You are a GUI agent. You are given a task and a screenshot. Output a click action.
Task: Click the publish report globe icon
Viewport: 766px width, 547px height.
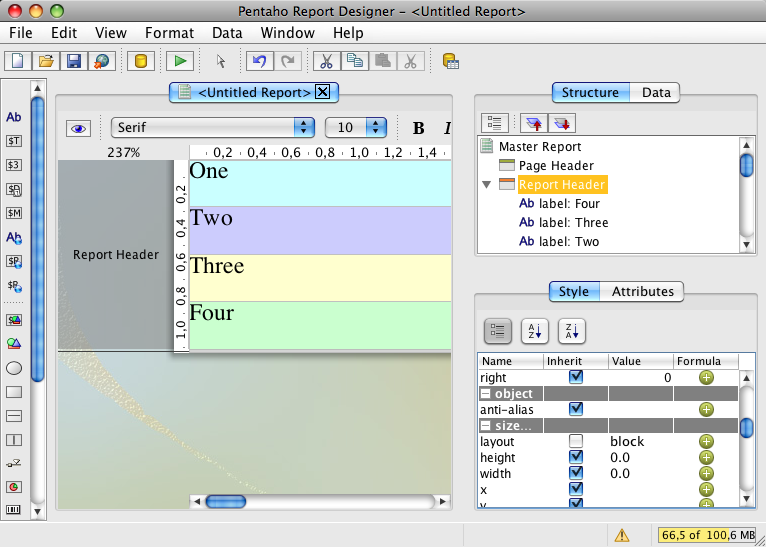pos(102,61)
